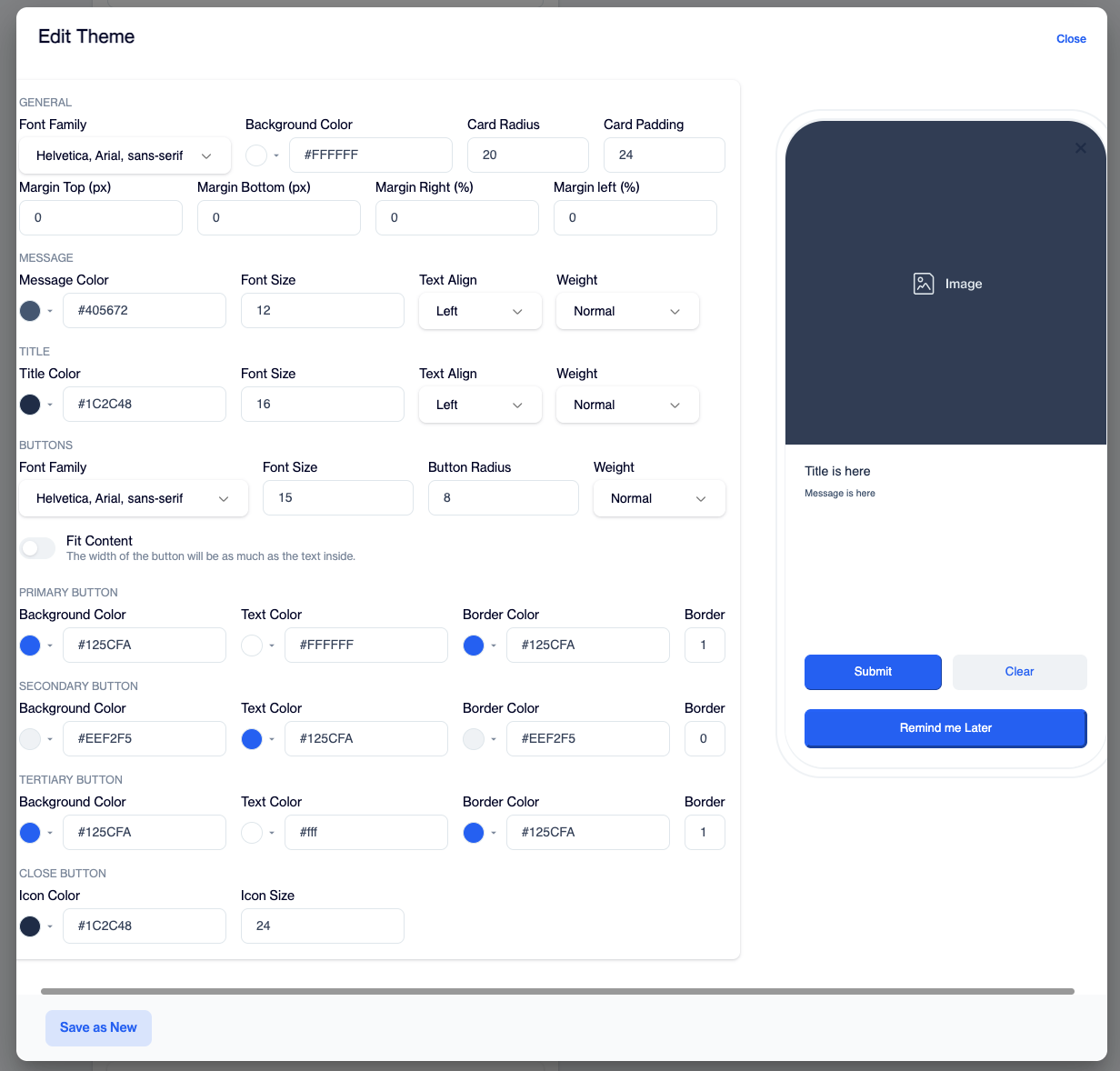
Task: Click Secondary Button Border Color hex field
Action: click(588, 739)
